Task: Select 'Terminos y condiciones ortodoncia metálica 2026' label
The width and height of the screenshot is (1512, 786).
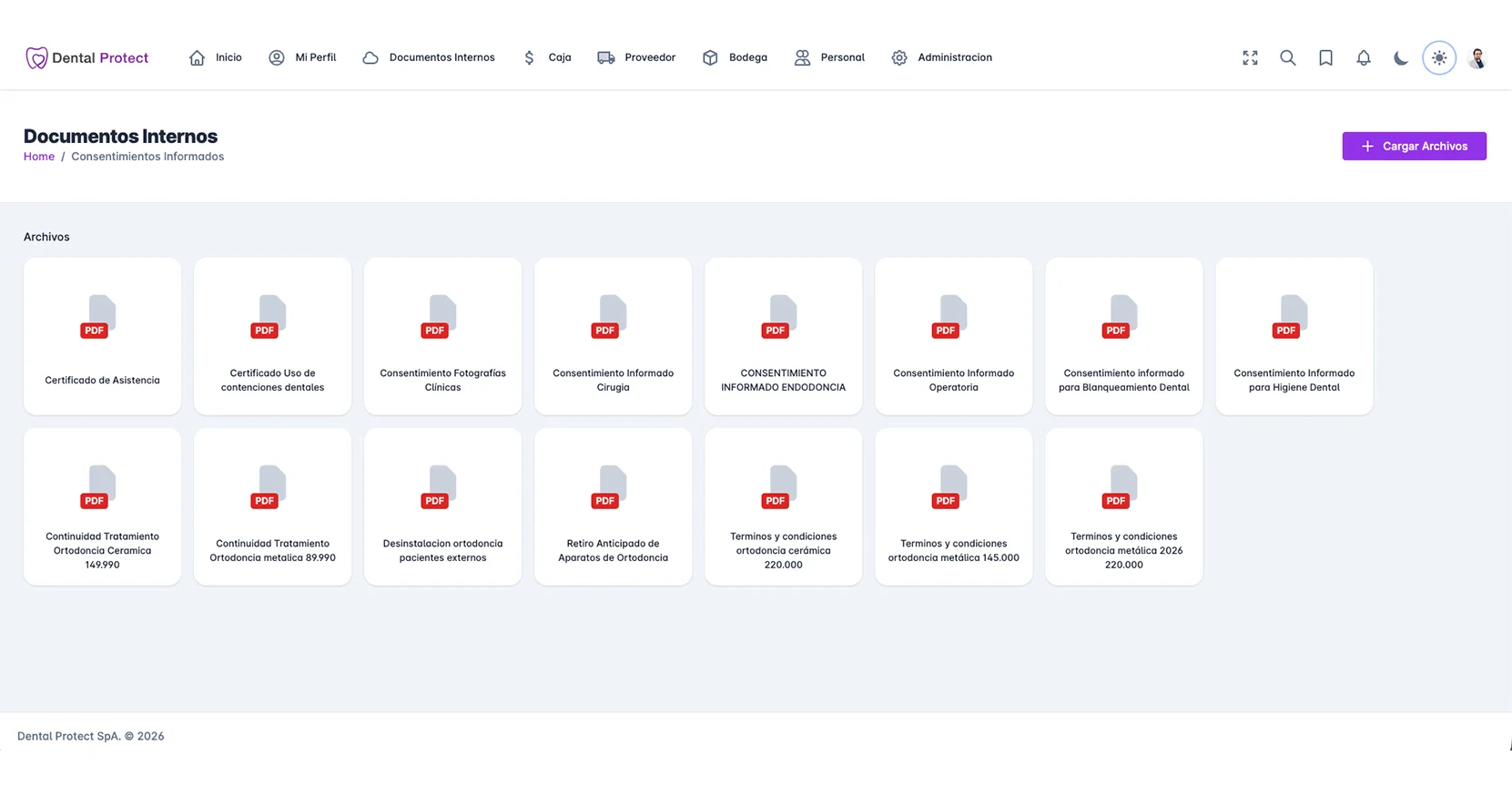Action: tap(1123, 551)
